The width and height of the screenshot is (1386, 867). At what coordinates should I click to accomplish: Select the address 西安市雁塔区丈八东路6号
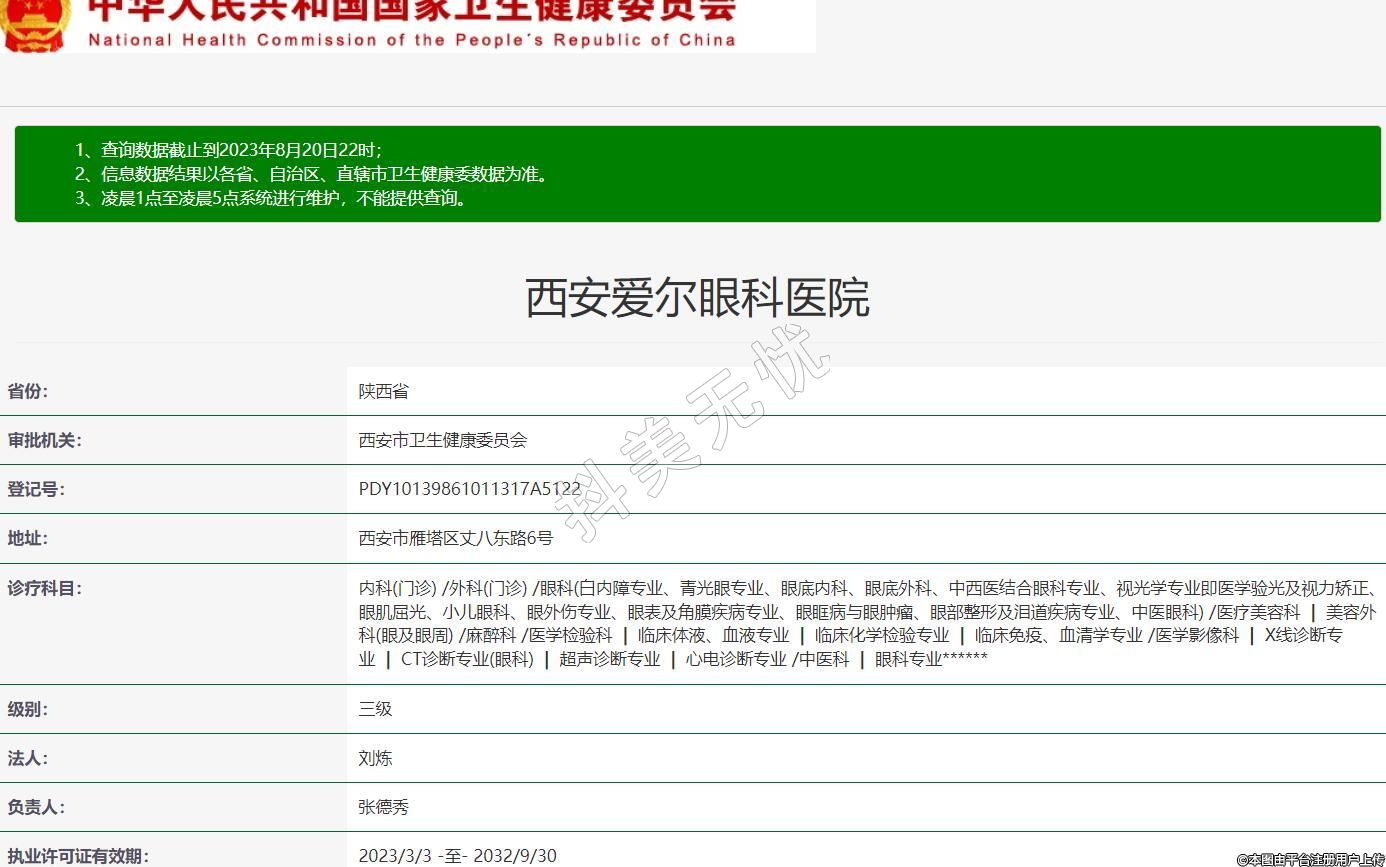pyautogui.click(x=456, y=538)
